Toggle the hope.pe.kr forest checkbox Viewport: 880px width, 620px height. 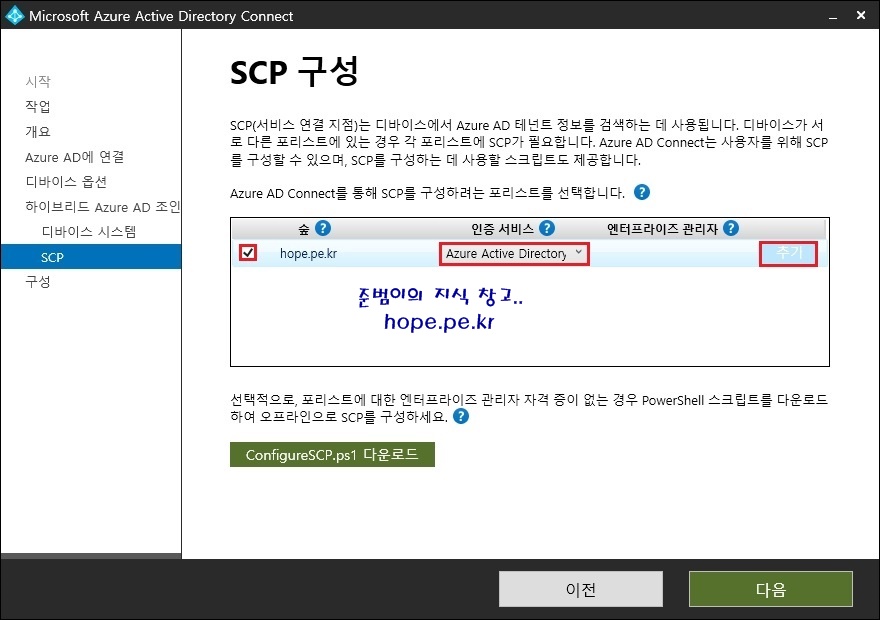(248, 253)
